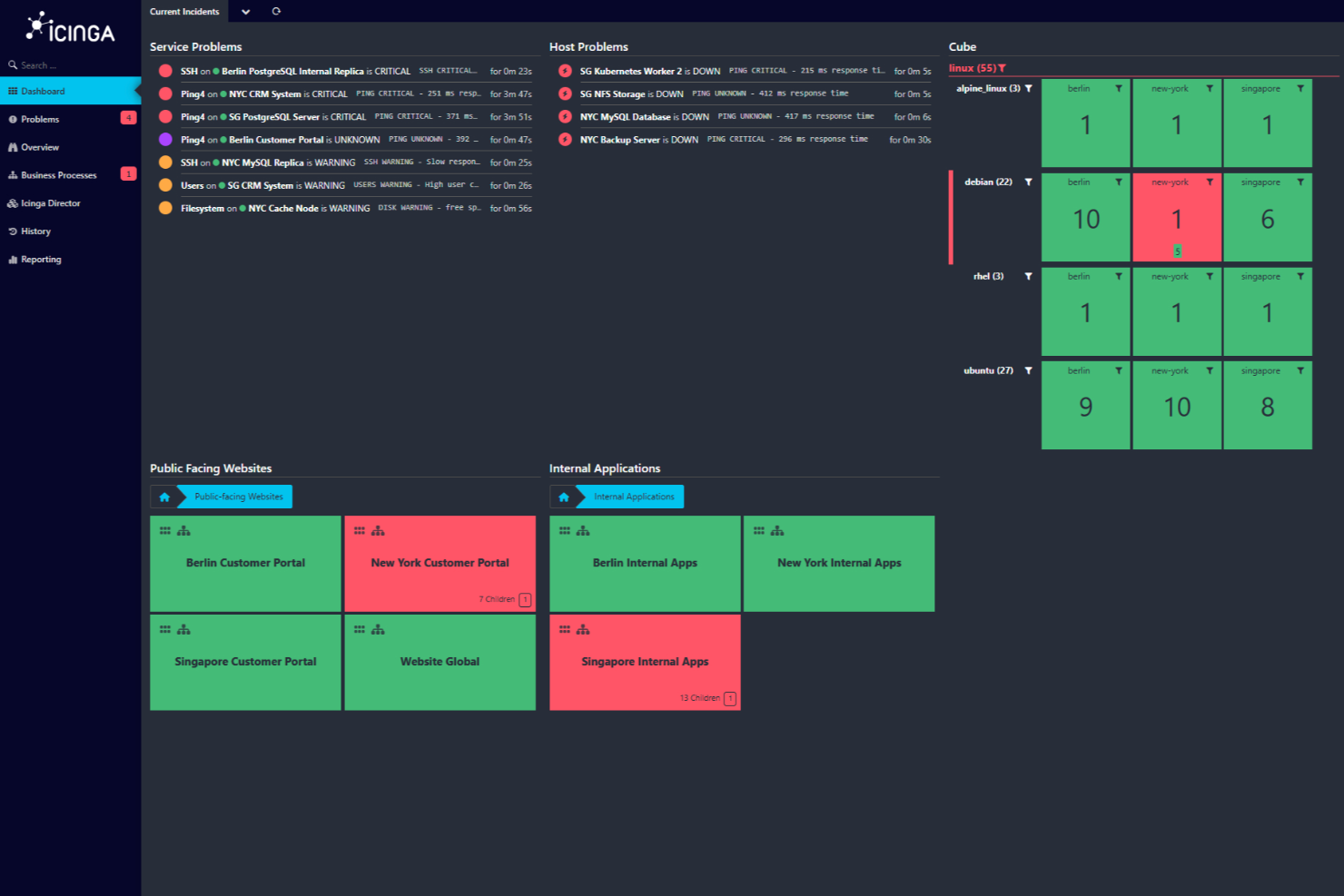Toggle the filter funnel on linux (55) header

click(1003, 67)
